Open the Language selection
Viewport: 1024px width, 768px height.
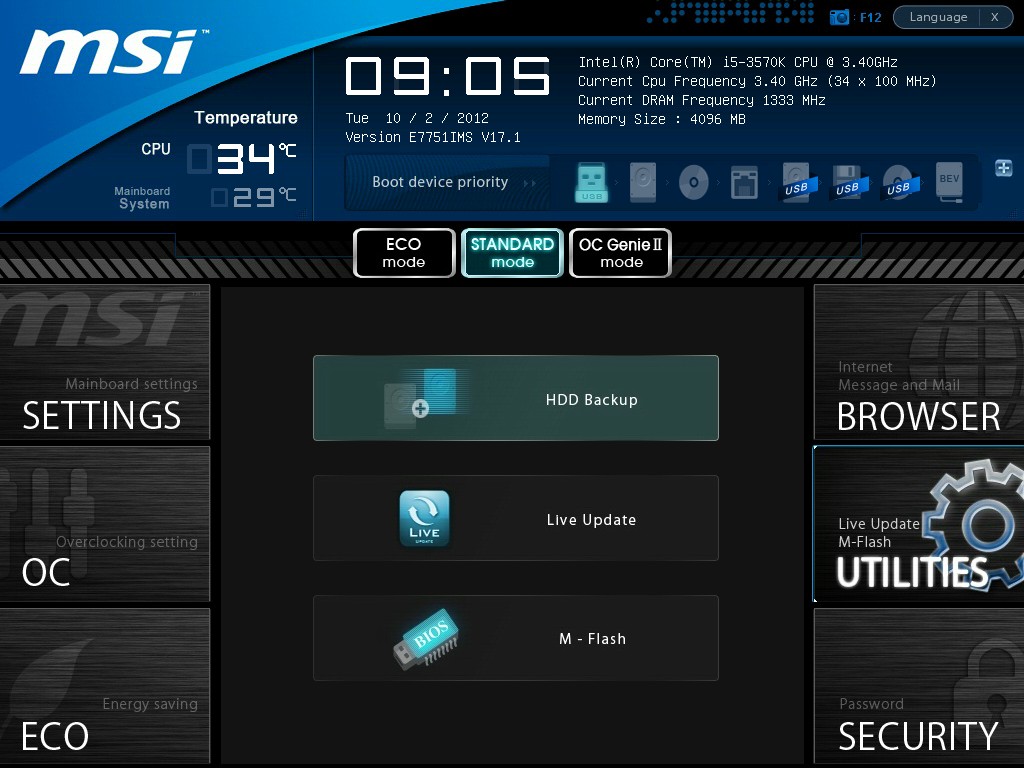[x=938, y=17]
